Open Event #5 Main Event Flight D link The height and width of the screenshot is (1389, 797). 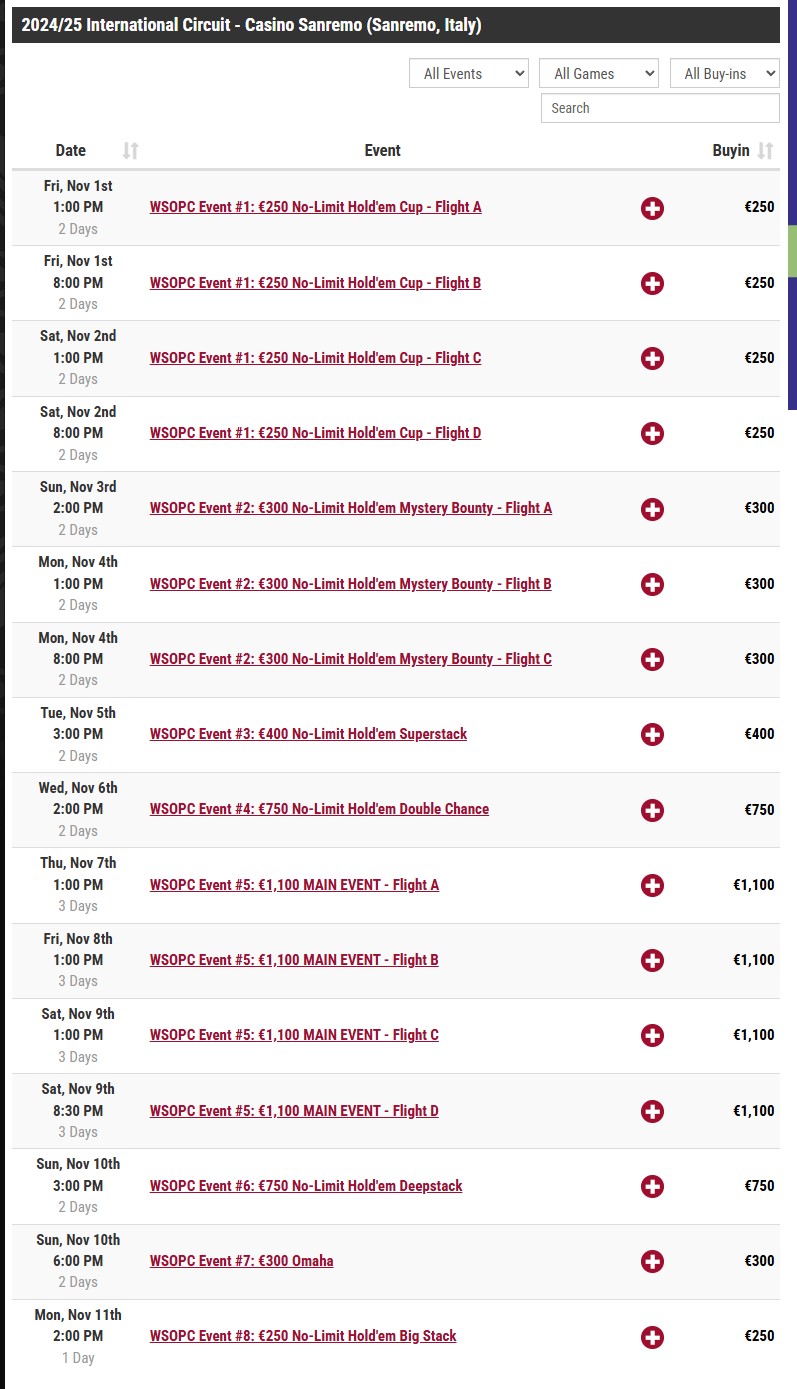pyautogui.click(x=294, y=1111)
